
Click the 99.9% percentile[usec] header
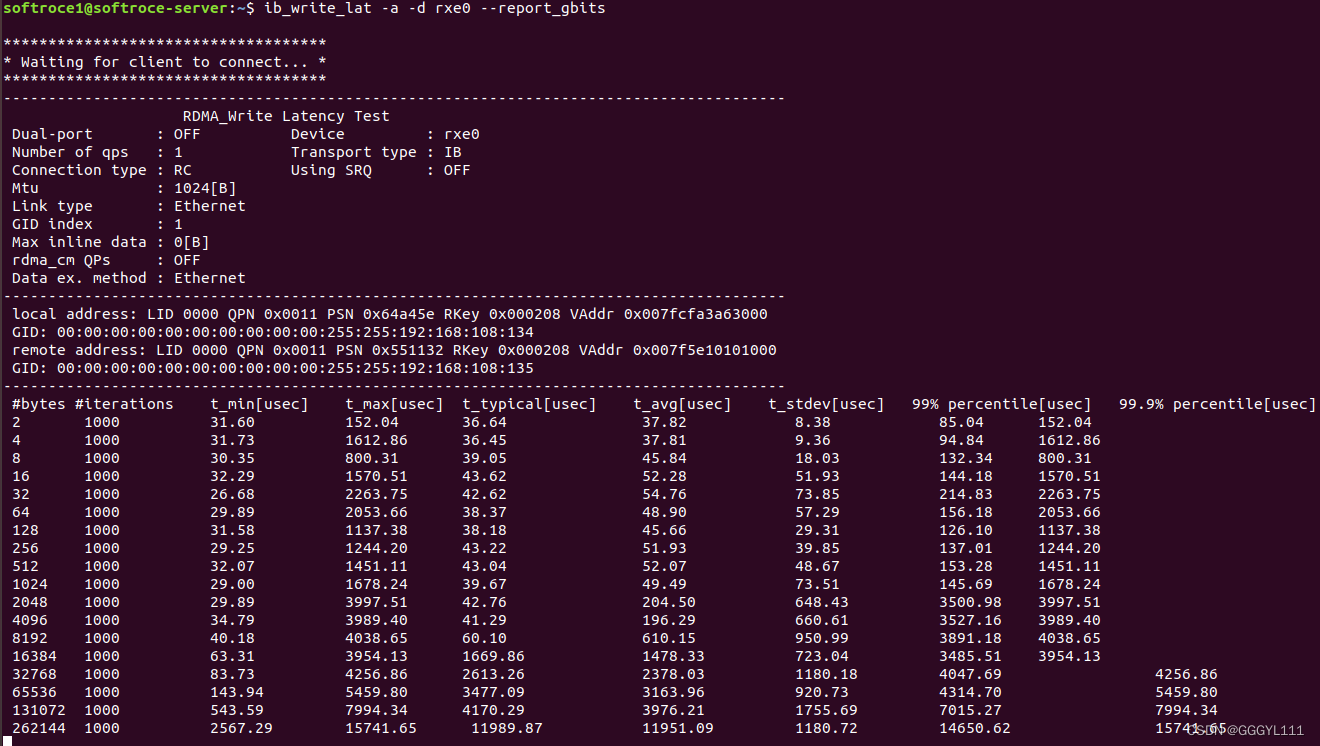click(x=1218, y=404)
